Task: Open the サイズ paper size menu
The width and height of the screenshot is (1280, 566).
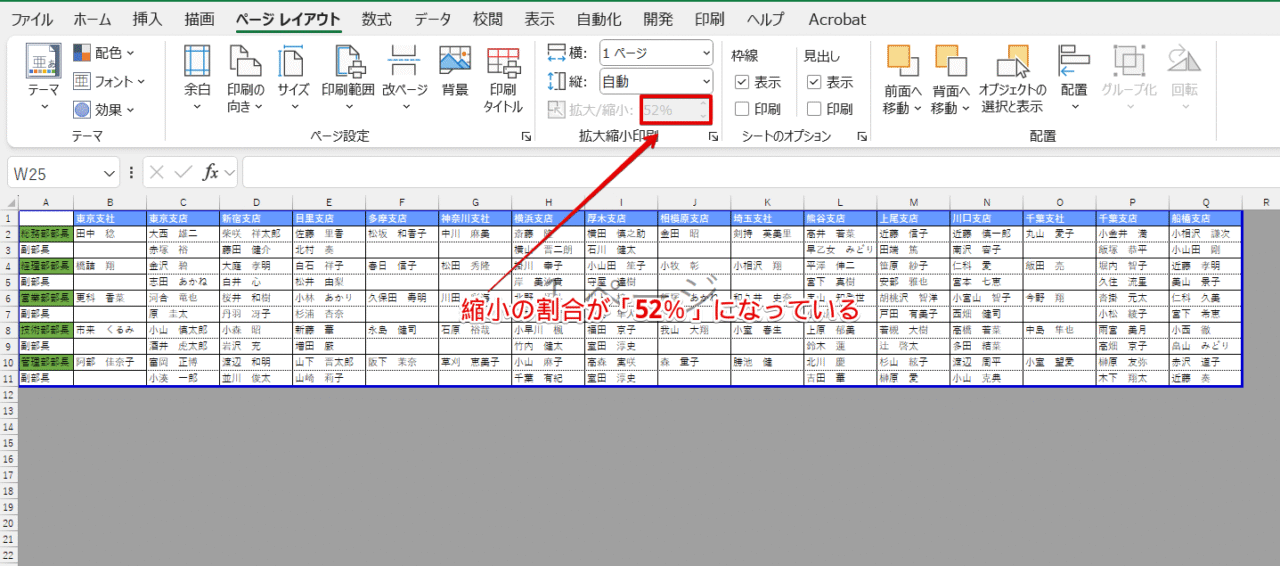Action: point(293,78)
